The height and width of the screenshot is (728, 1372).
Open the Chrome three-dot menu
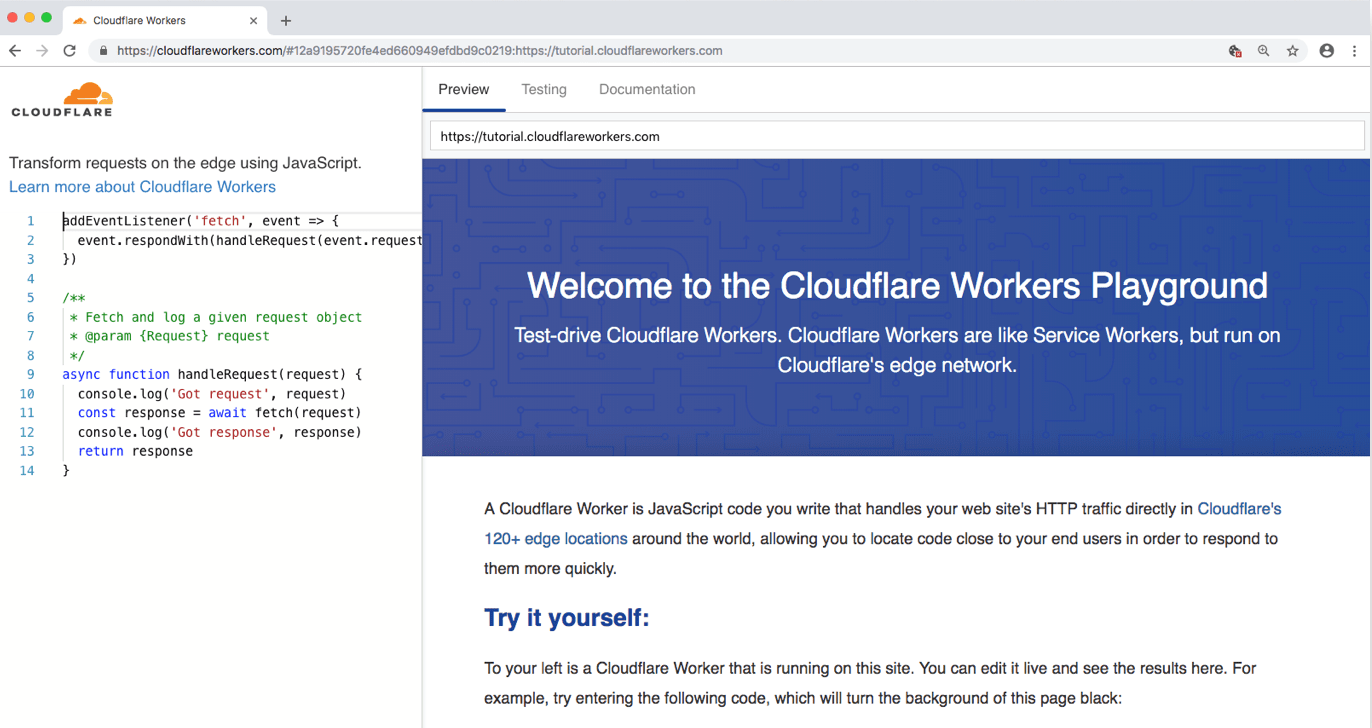coord(1355,51)
